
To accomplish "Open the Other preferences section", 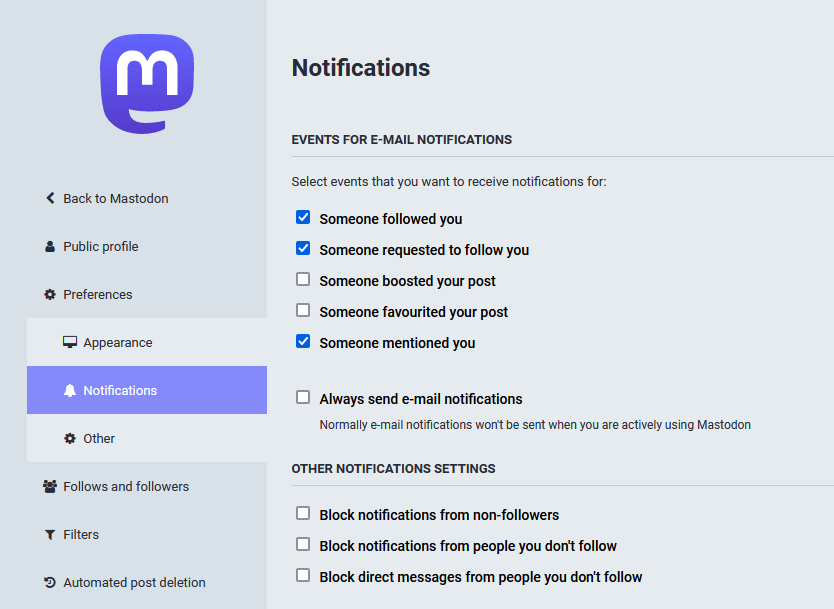I will pos(99,438).
